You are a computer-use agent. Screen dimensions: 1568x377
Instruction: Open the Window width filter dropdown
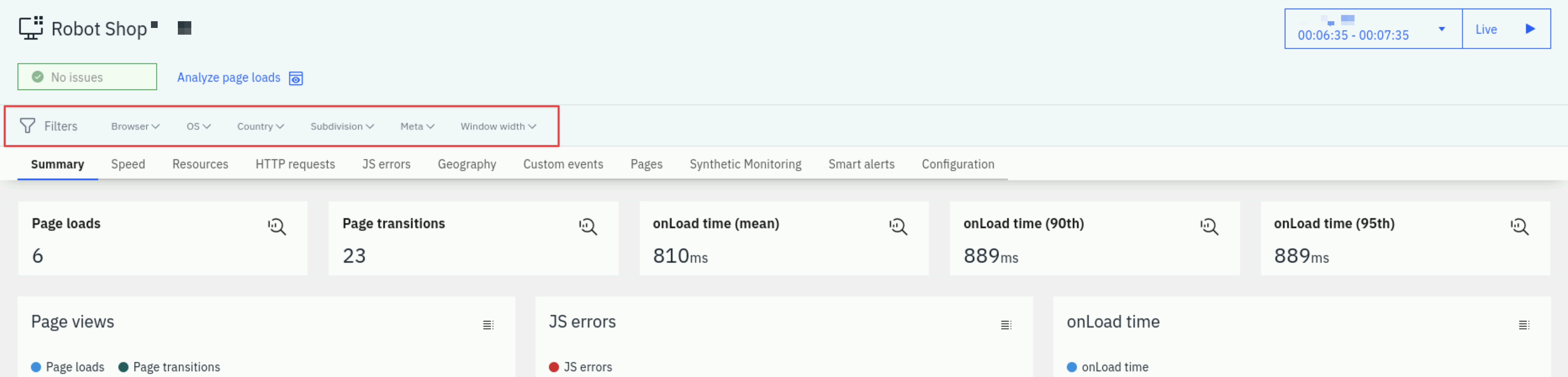click(498, 126)
